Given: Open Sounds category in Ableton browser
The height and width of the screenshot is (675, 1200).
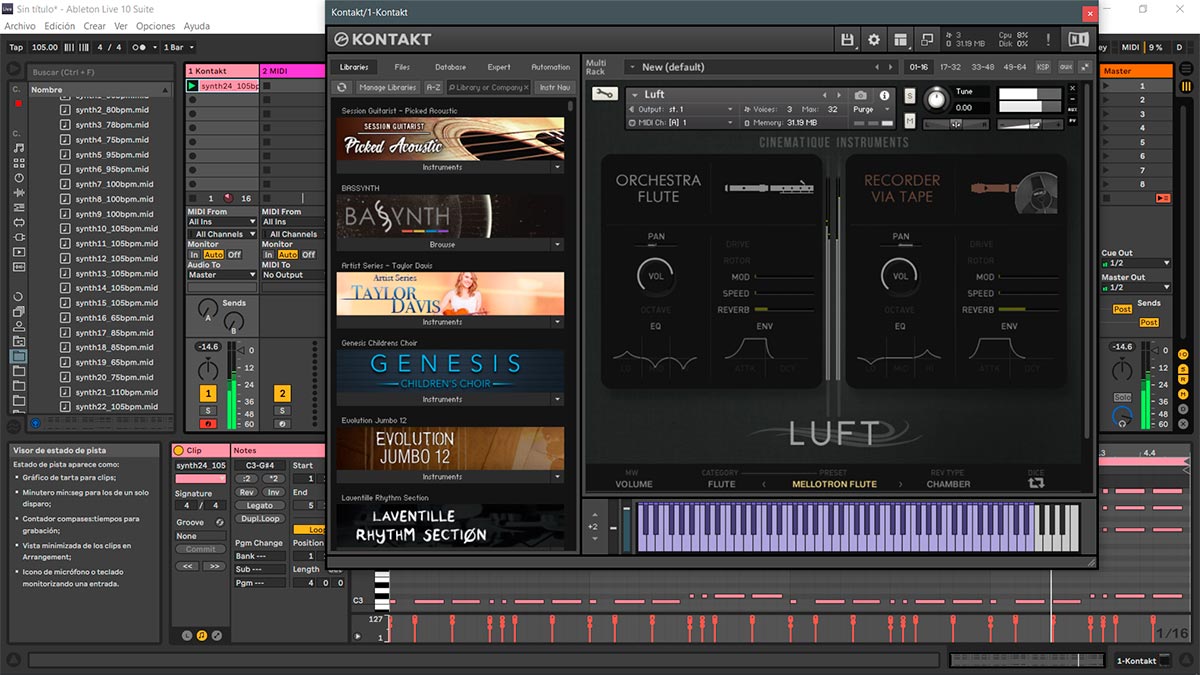Looking at the screenshot, I should point(19,147).
